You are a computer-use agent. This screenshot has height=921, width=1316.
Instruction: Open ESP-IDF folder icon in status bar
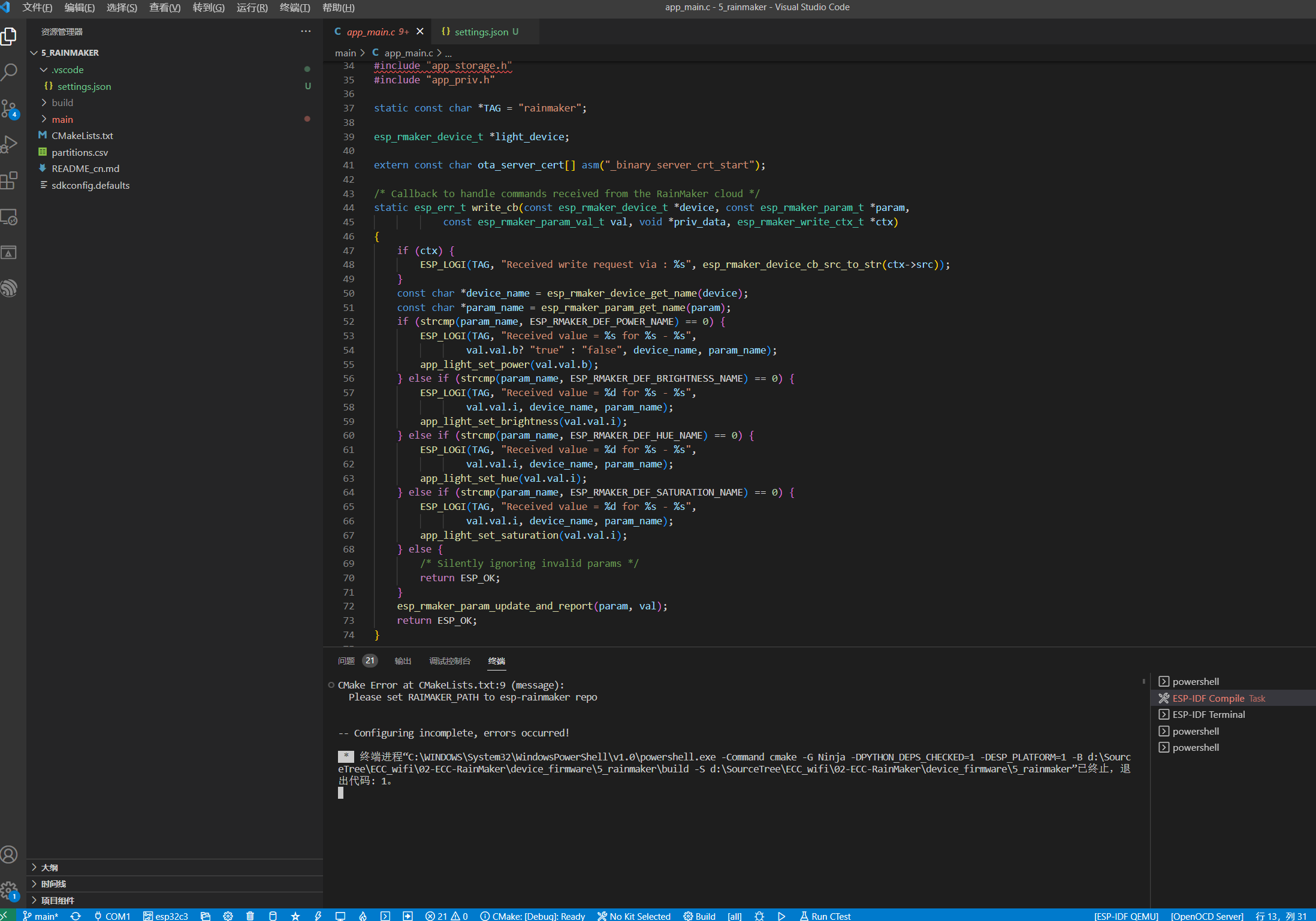pyautogui.click(x=206, y=916)
